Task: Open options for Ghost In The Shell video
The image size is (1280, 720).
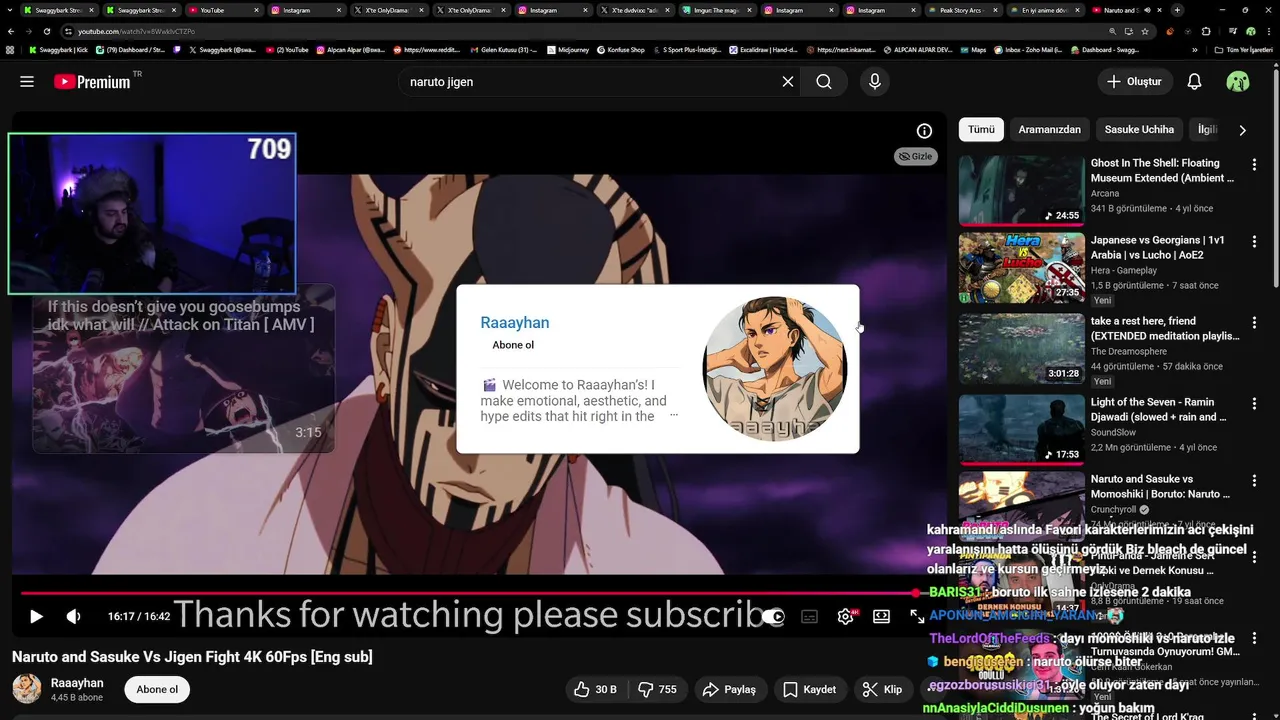Action: pos(1254,164)
